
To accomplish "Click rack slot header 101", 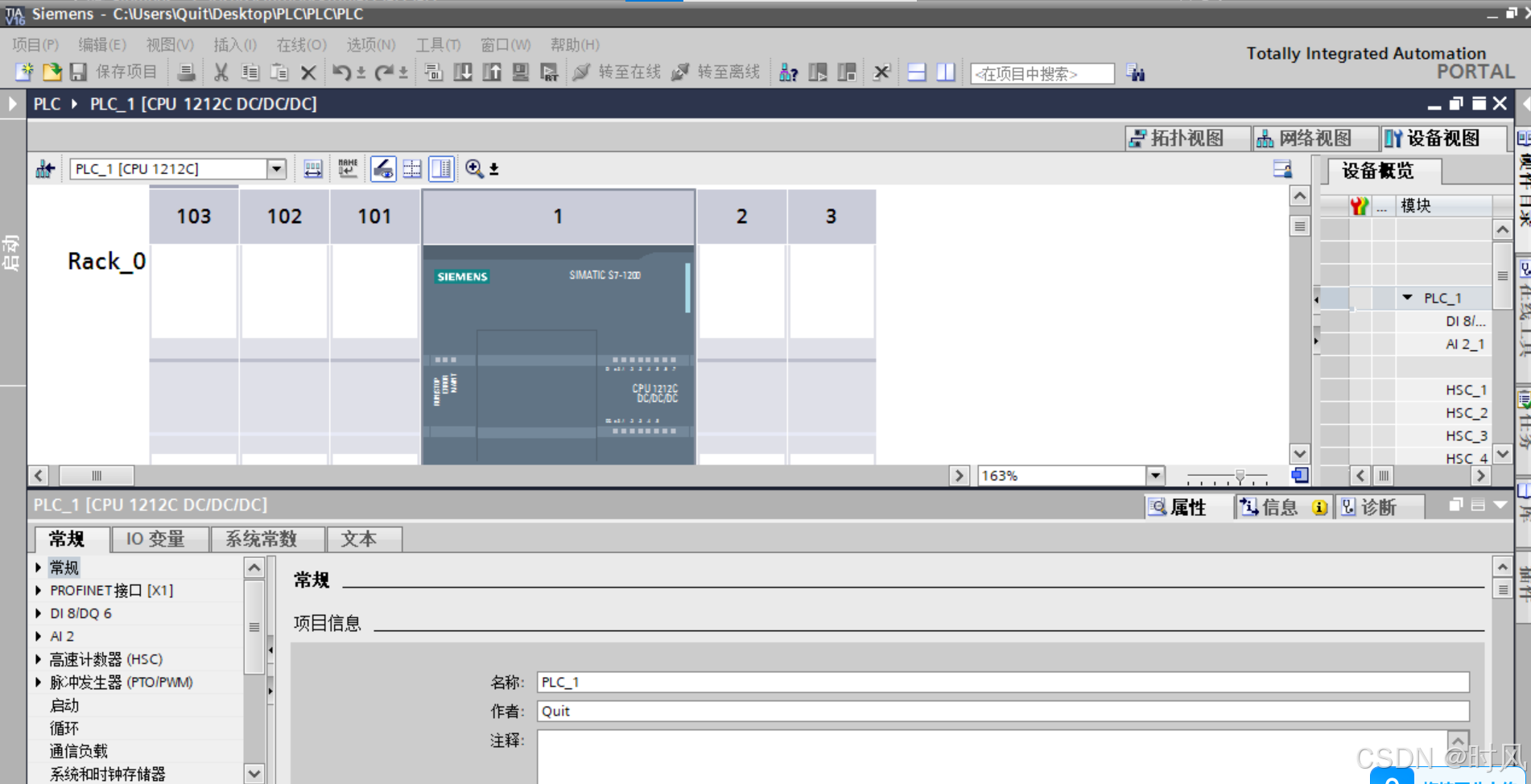I will (374, 217).
